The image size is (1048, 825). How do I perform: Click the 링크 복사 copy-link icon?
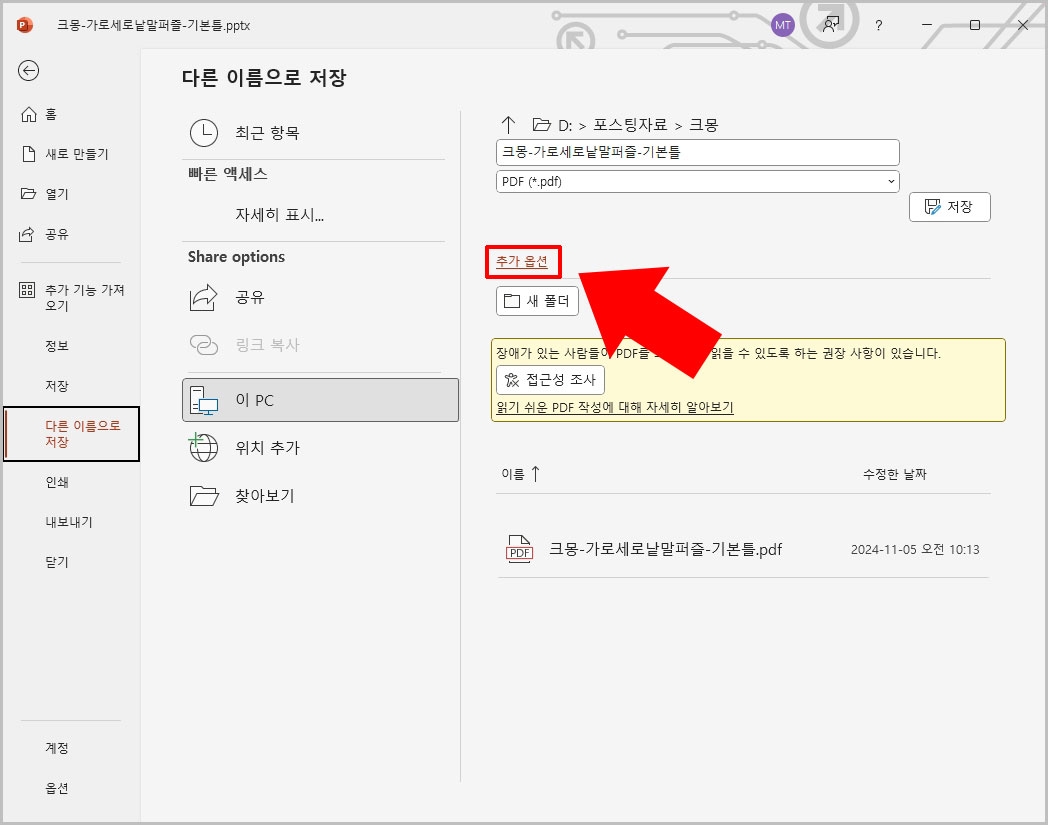click(x=204, y=344)
